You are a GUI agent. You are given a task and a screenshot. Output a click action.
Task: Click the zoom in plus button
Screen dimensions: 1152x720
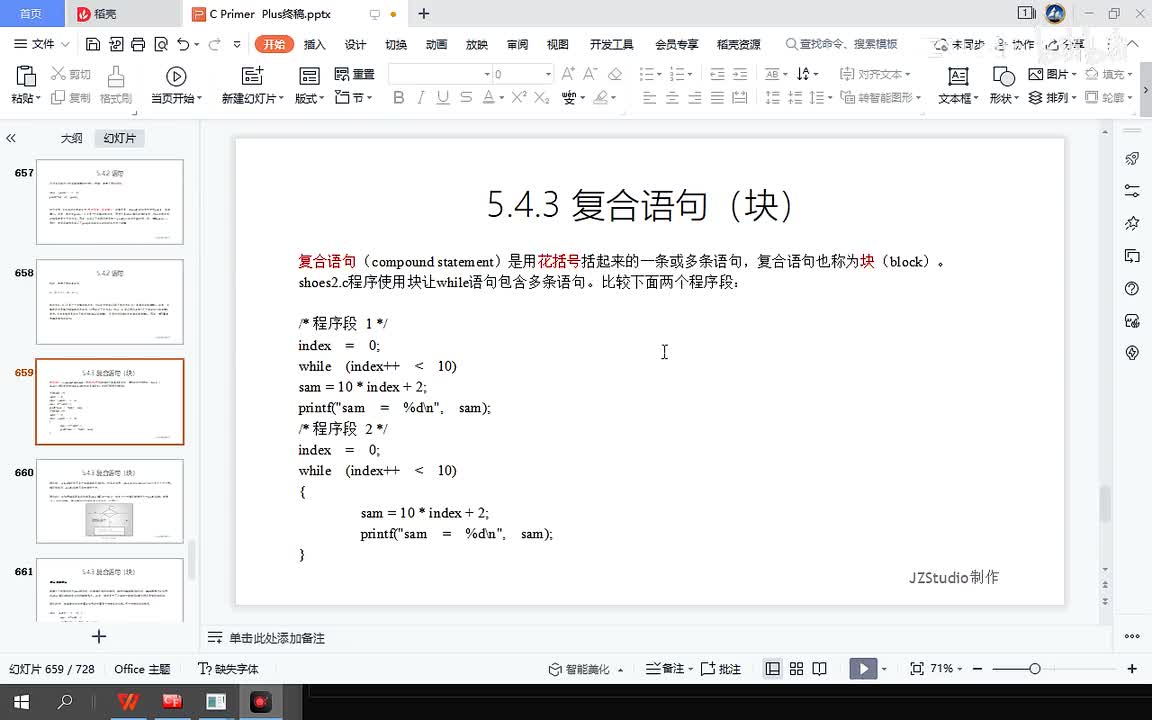1132,669
